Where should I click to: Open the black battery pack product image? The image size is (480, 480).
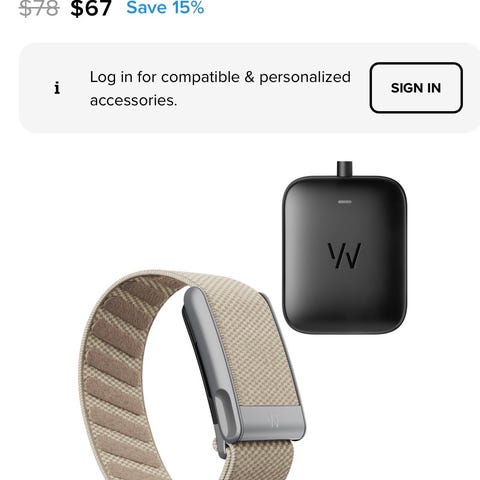344,248
